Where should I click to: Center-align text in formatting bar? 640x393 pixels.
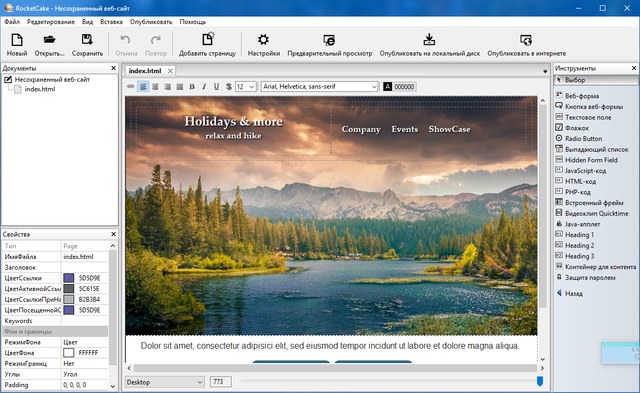[155, 87]
